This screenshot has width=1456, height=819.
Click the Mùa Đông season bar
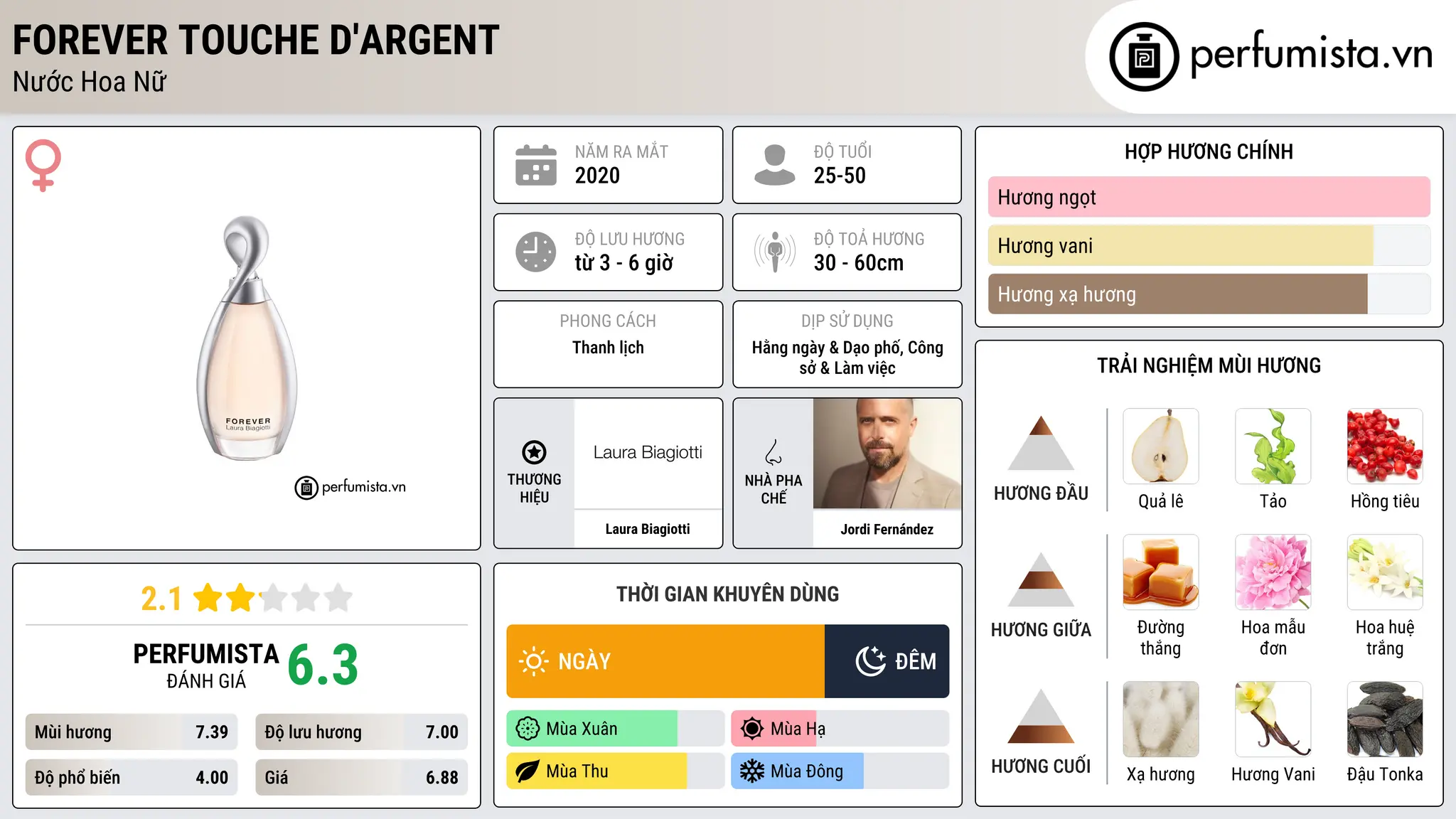tap(840, 771)
